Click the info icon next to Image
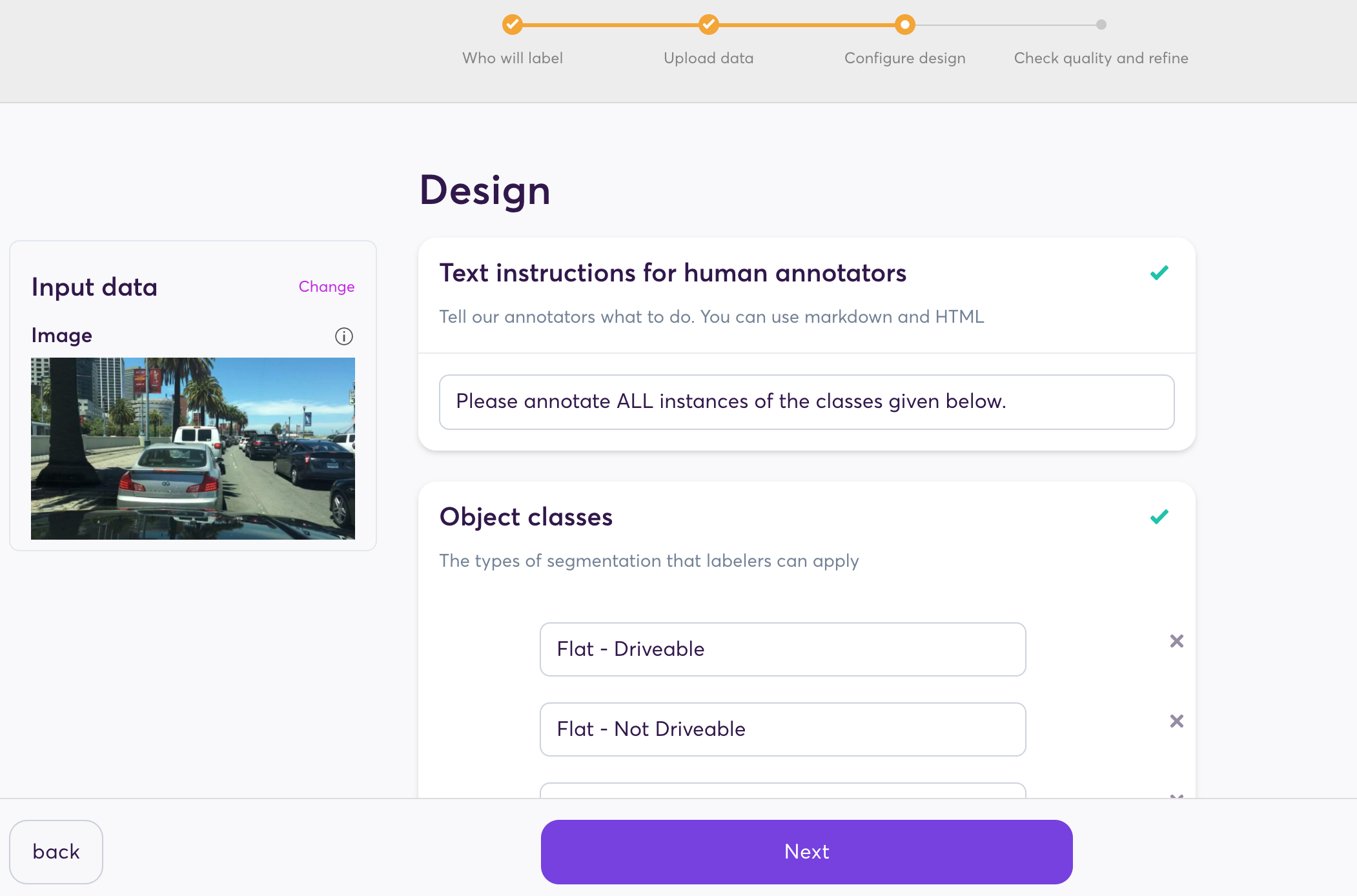This screenshot has height=896, width=1357. tap(343, 336)
